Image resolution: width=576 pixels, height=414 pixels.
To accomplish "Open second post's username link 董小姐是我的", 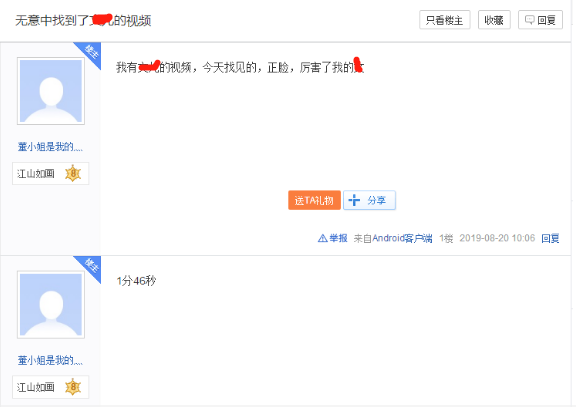I will click(x=50, y=360).
